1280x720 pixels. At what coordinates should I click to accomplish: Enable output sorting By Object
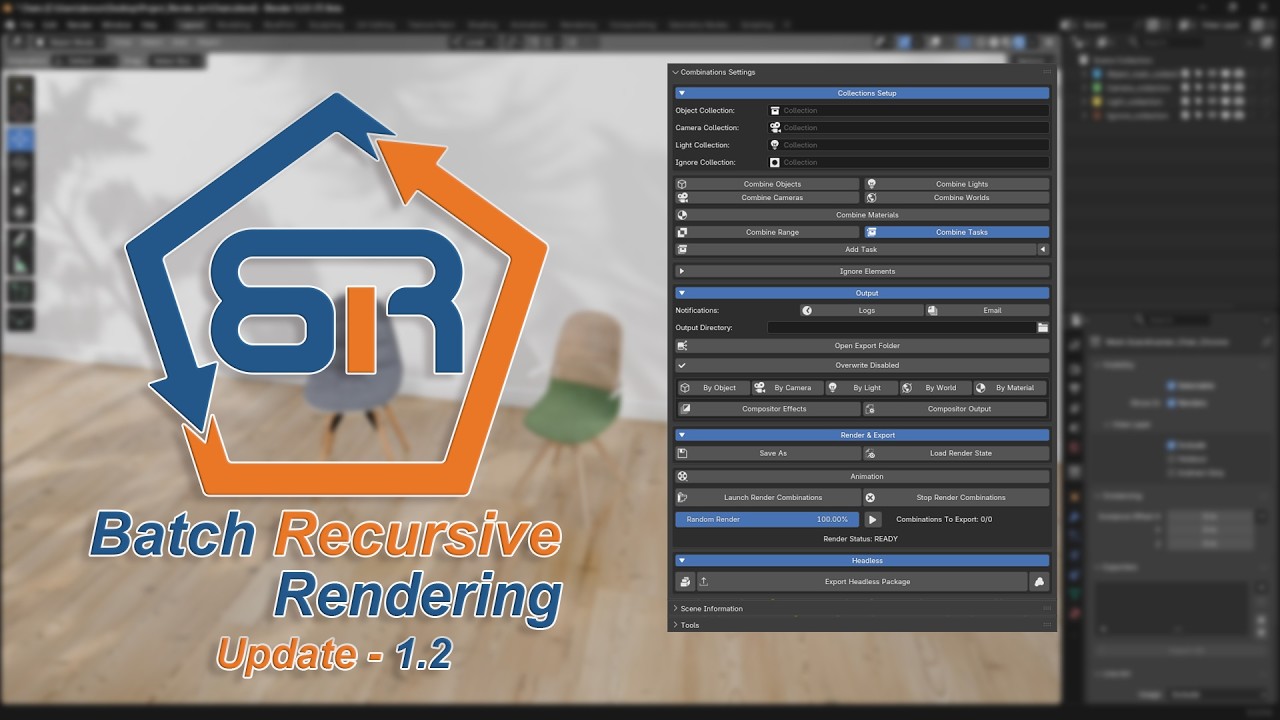712,388
